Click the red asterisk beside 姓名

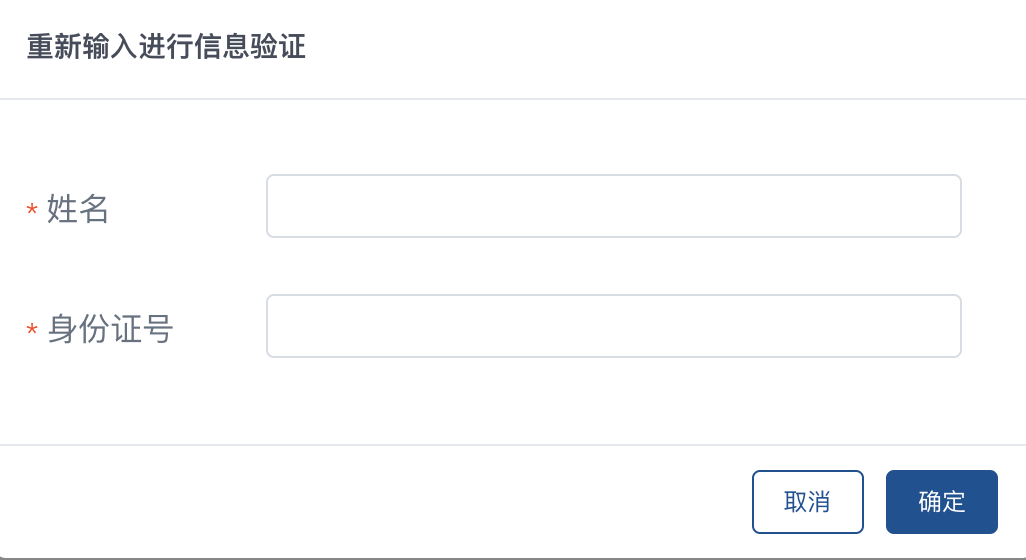[32, 211]
